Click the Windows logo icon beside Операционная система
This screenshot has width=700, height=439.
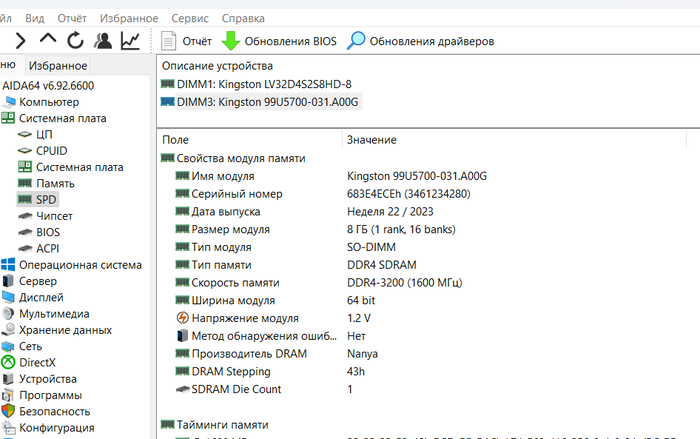8,264
